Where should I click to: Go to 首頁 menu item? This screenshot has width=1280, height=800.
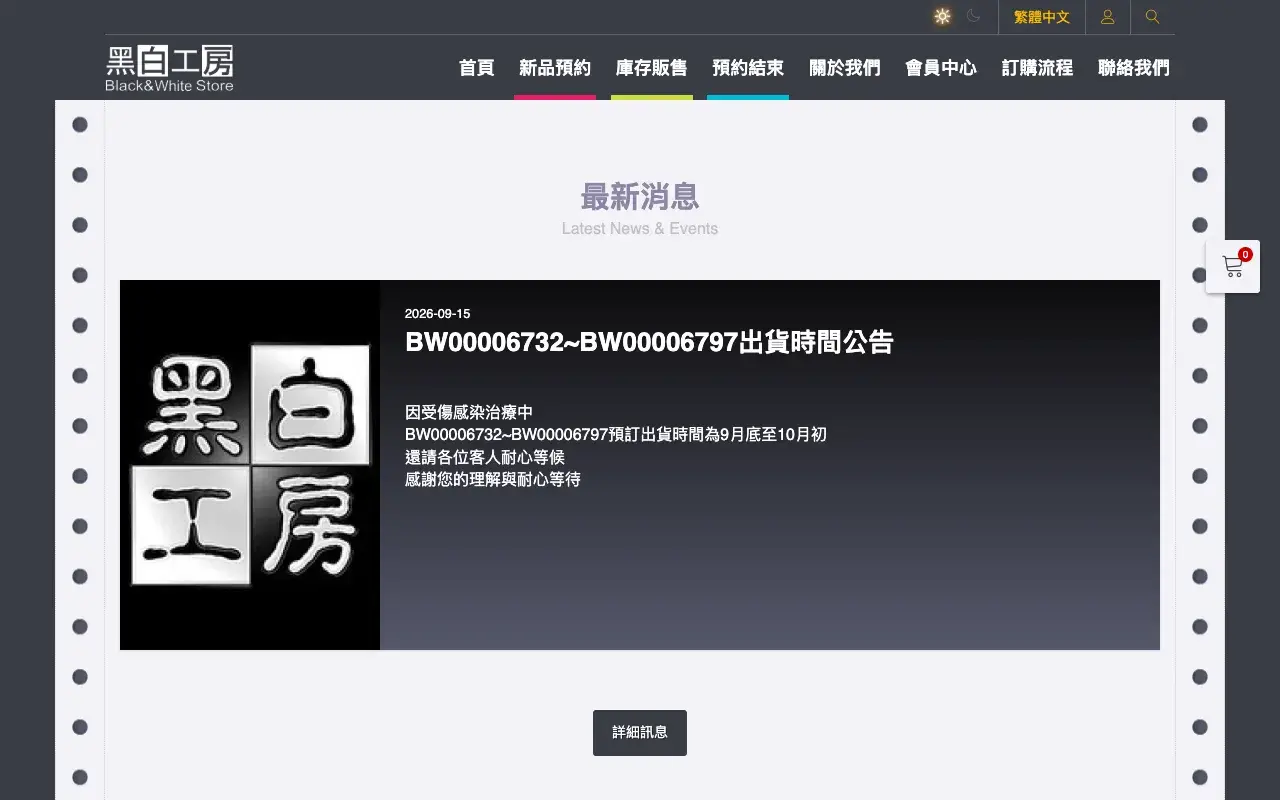pos(477,68)
